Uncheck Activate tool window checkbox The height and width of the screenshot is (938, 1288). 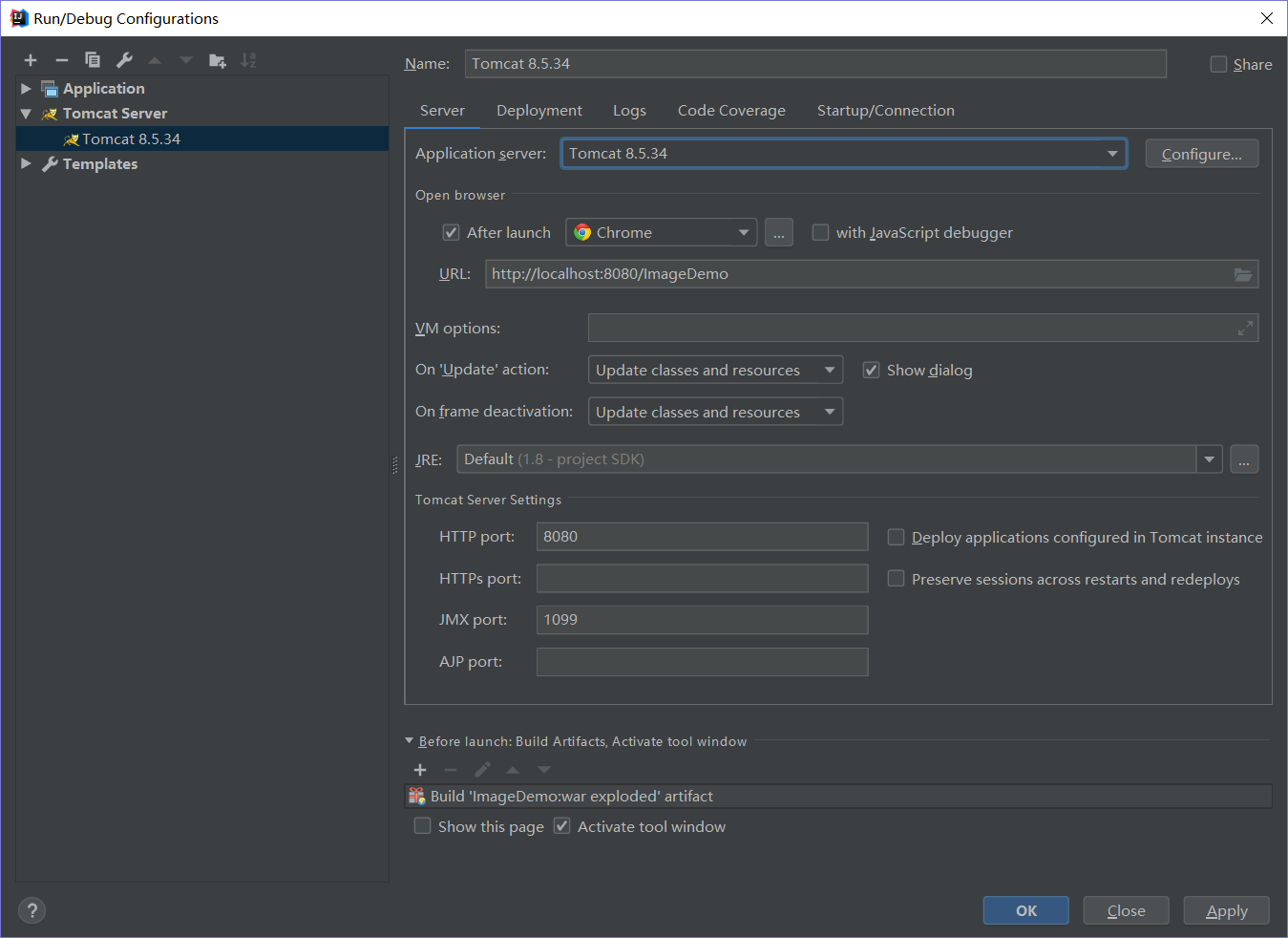[561, 825]
